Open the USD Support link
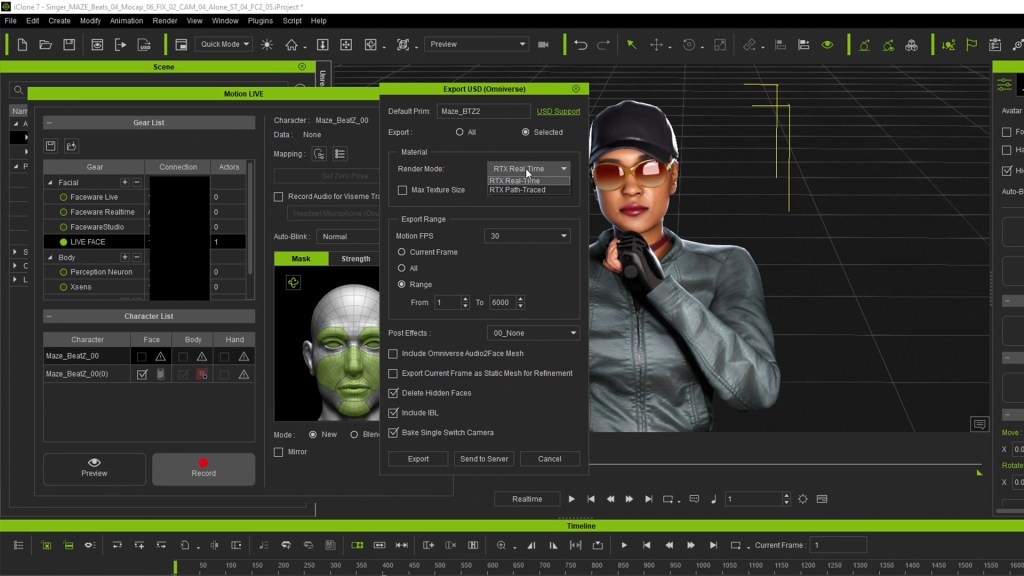Image resolution: width=1024 pixels, height=576 pixels. point(558,111)
